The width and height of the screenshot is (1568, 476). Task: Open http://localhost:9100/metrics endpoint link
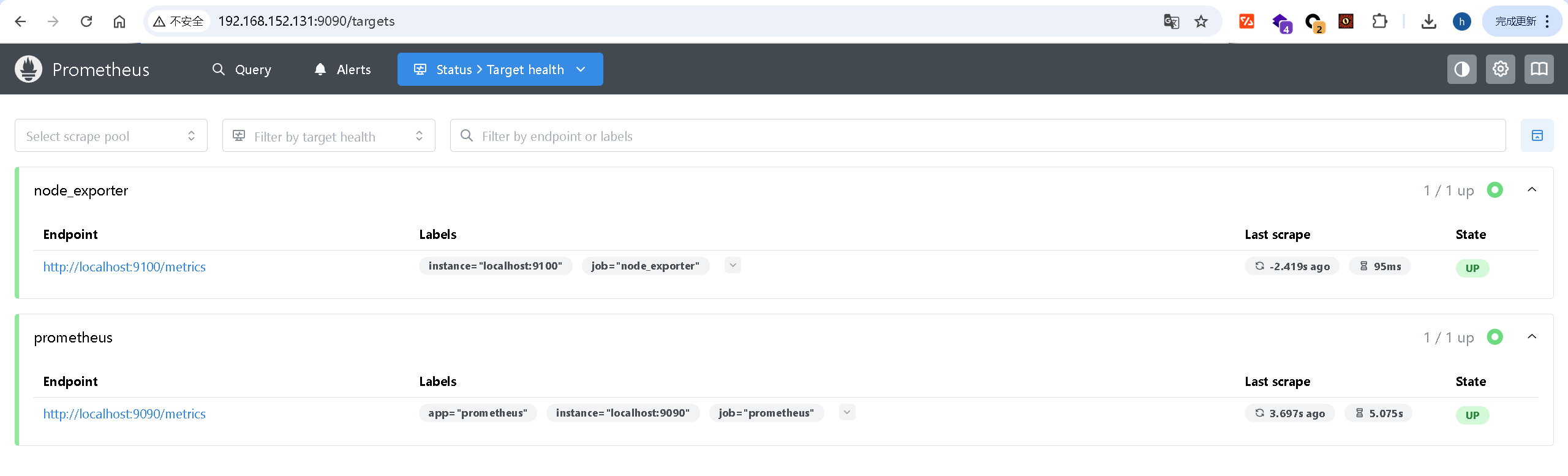[x=124, y=266]
